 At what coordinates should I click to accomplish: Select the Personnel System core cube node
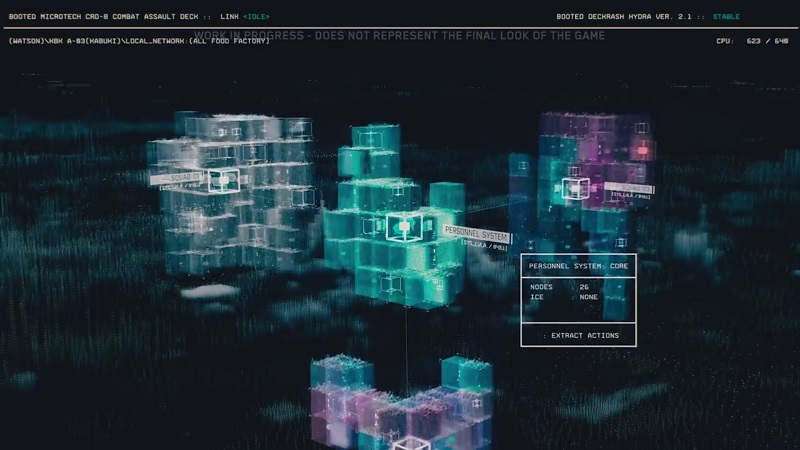point(403,227)
